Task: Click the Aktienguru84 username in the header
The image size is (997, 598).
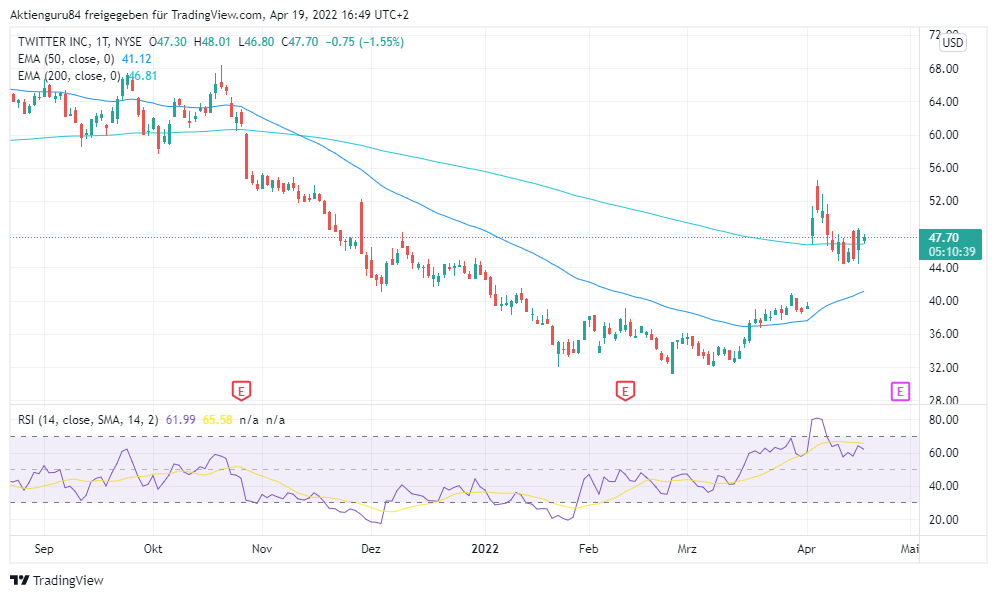Action: point(45,15)
